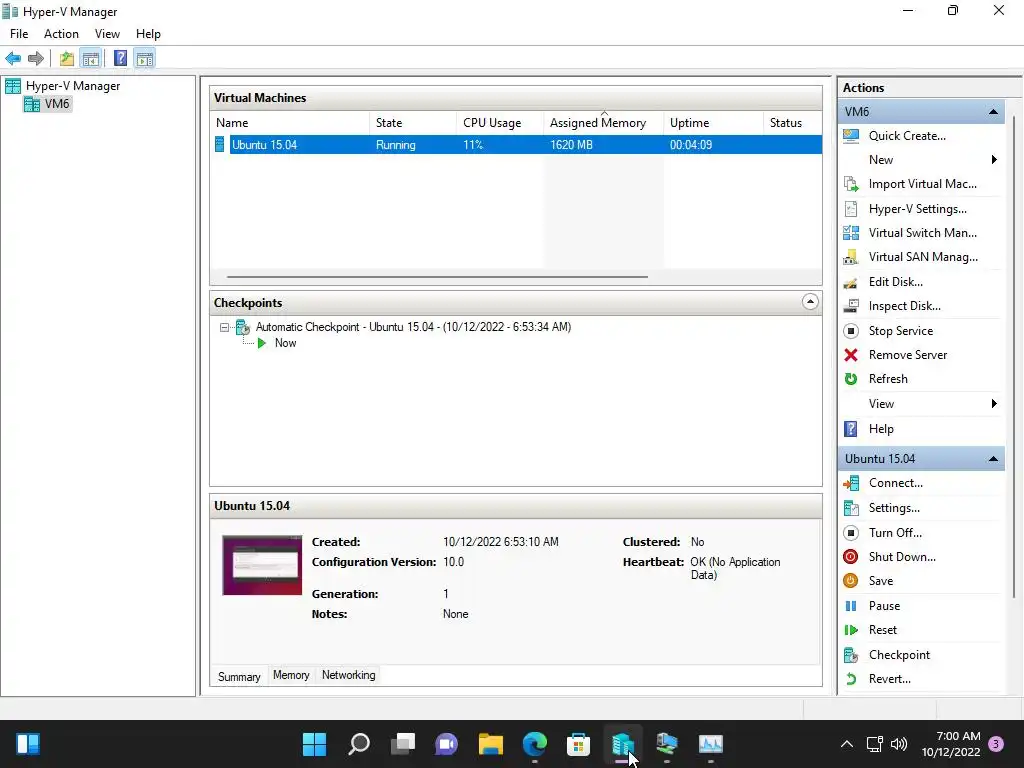Screen dimensions: 1024x768
Task: Collapse the Automatic Checkpoint tree node
Action: tap(224, 327)
